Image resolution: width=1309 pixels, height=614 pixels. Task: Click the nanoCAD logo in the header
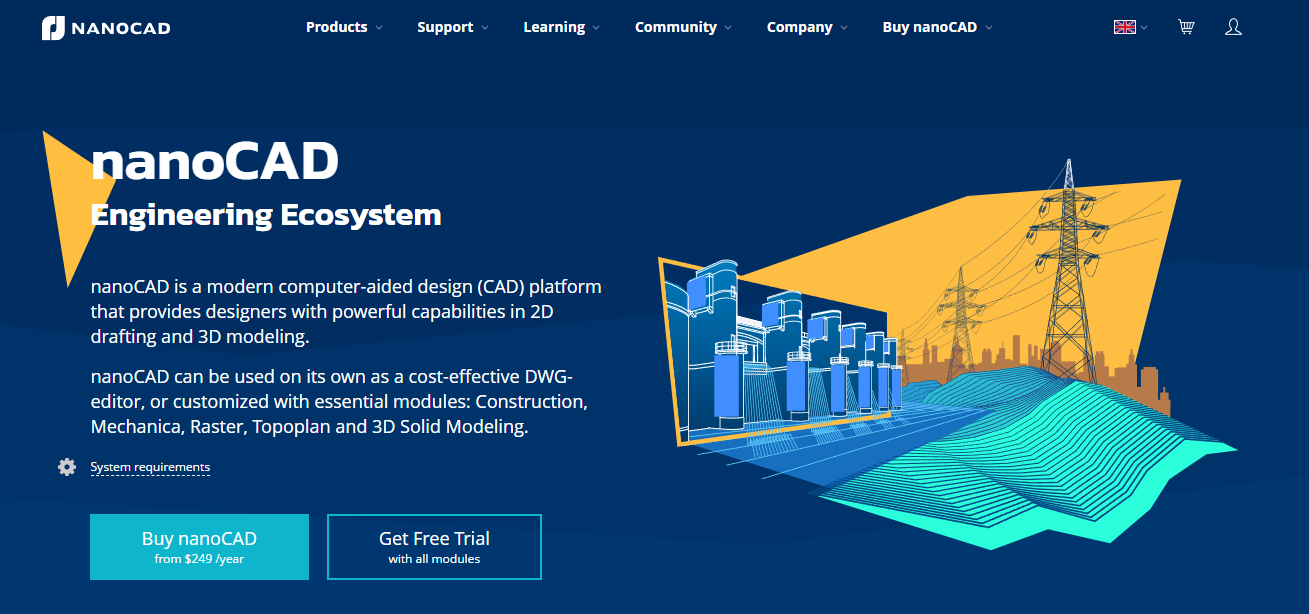pyautogui.click(x=106, y=28)
